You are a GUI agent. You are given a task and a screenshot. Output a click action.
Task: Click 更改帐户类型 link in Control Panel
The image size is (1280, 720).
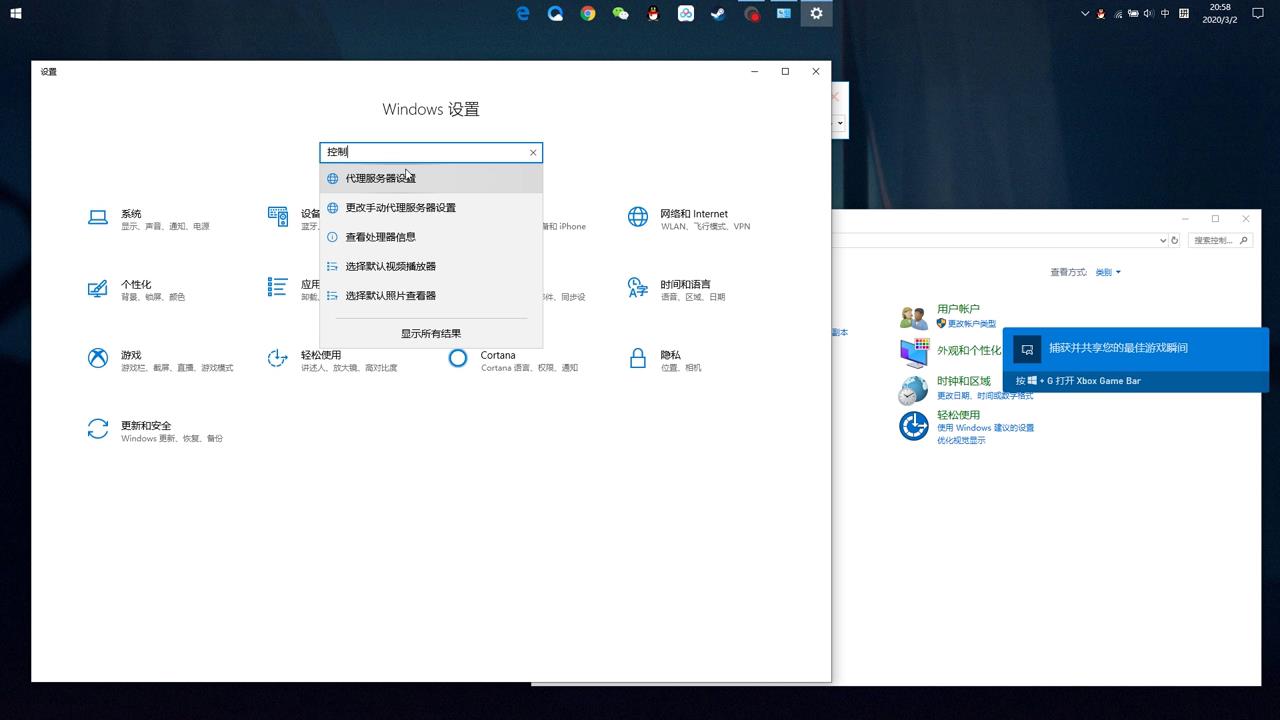coord(972,324)
